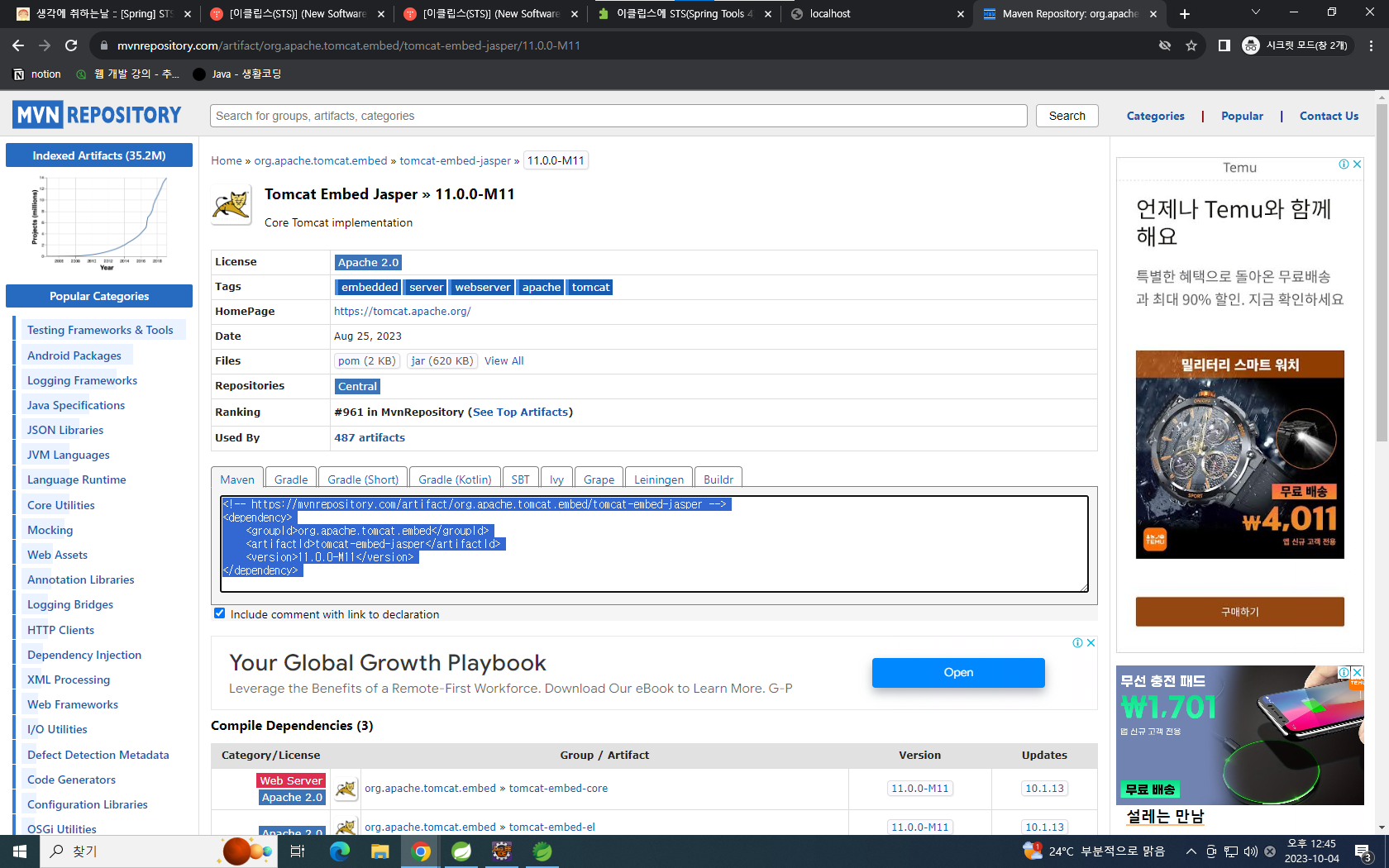The image size is (1389, 868).
Task: Open Testing Frameworks & Tools category
Action: (100, 330)
